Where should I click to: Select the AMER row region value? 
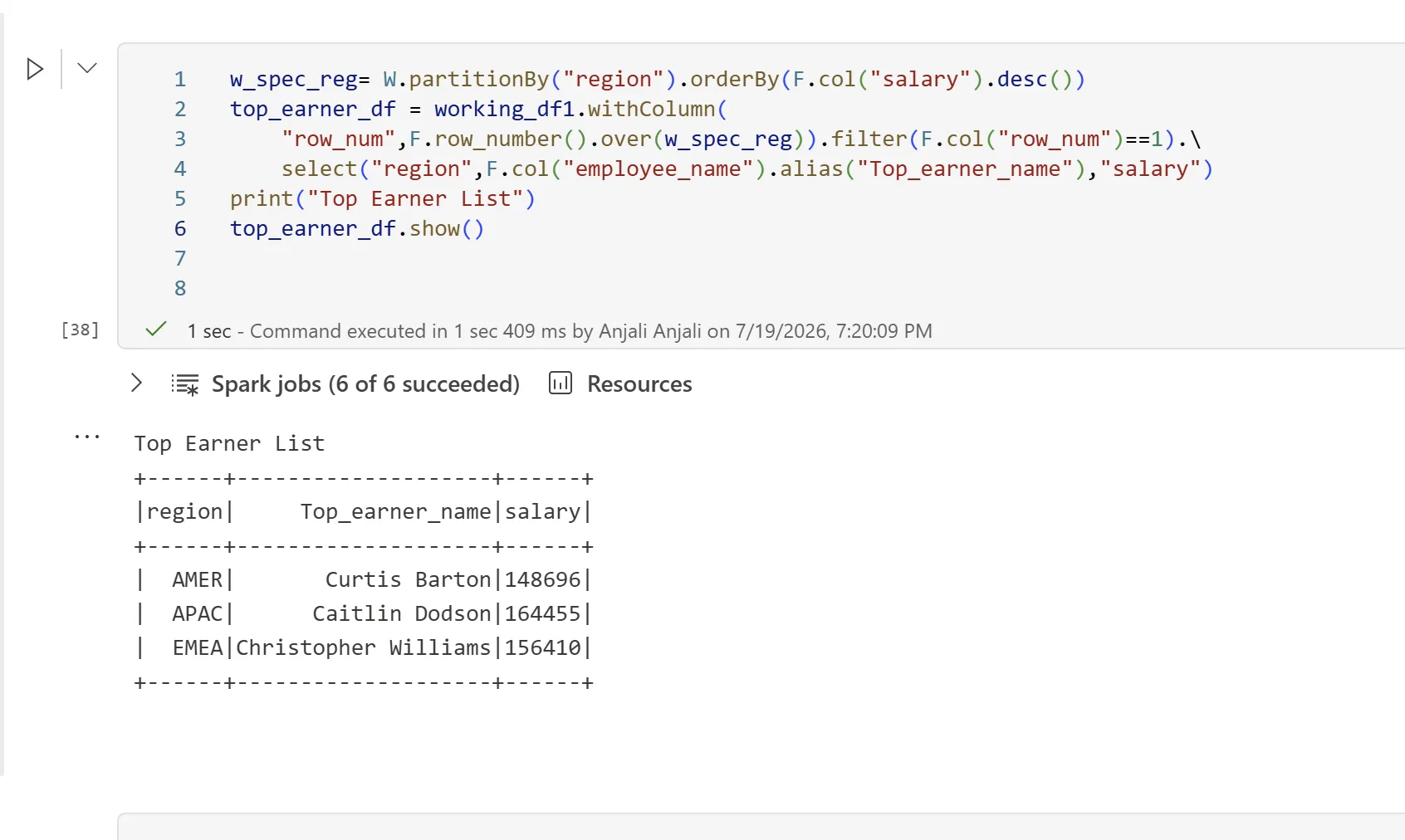click(x=198, y=579)
